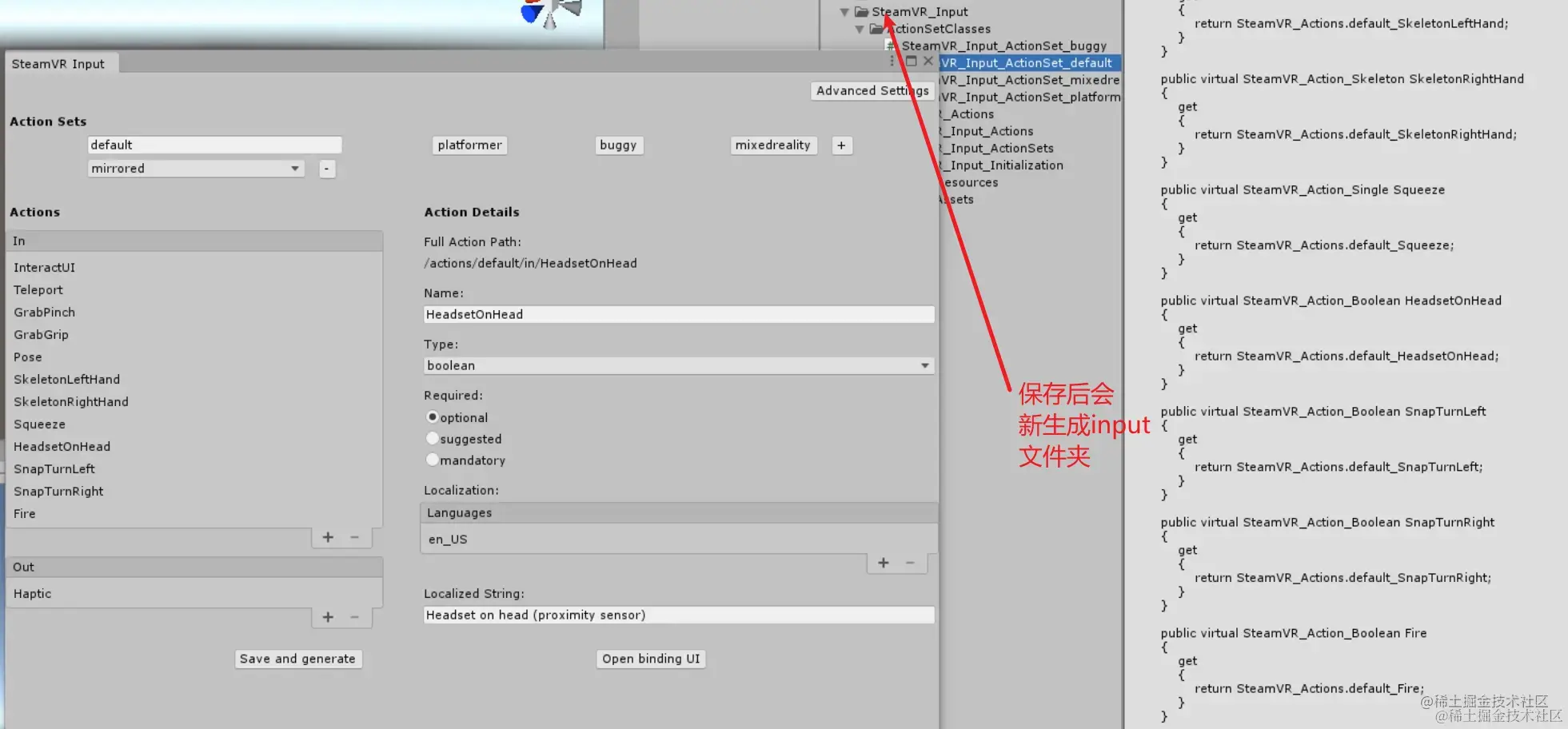Remove action set with minus button beside mirrored
The width and height of the screenshot is (1568, 729).
327,169
